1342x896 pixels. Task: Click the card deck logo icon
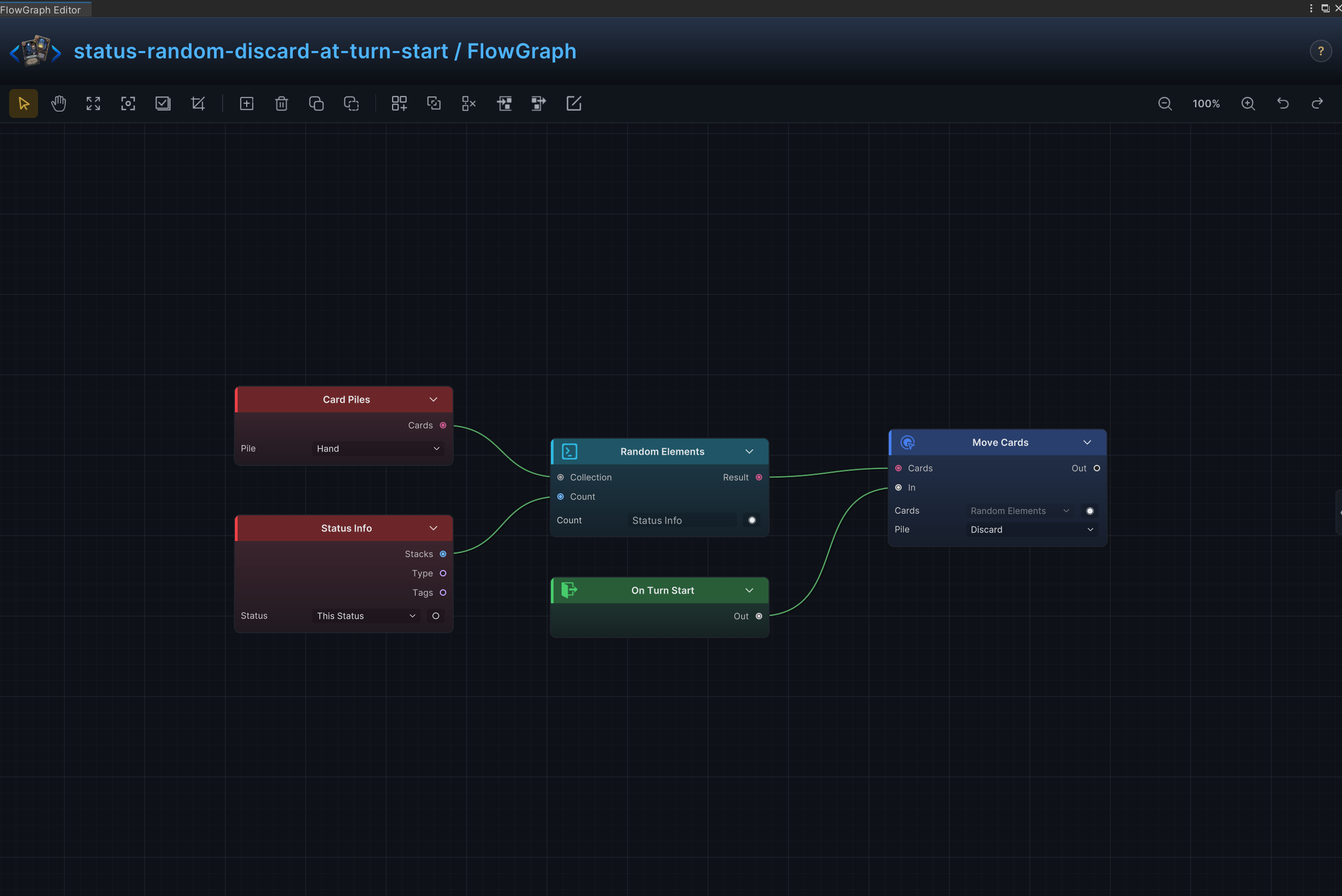coord(35,51)
